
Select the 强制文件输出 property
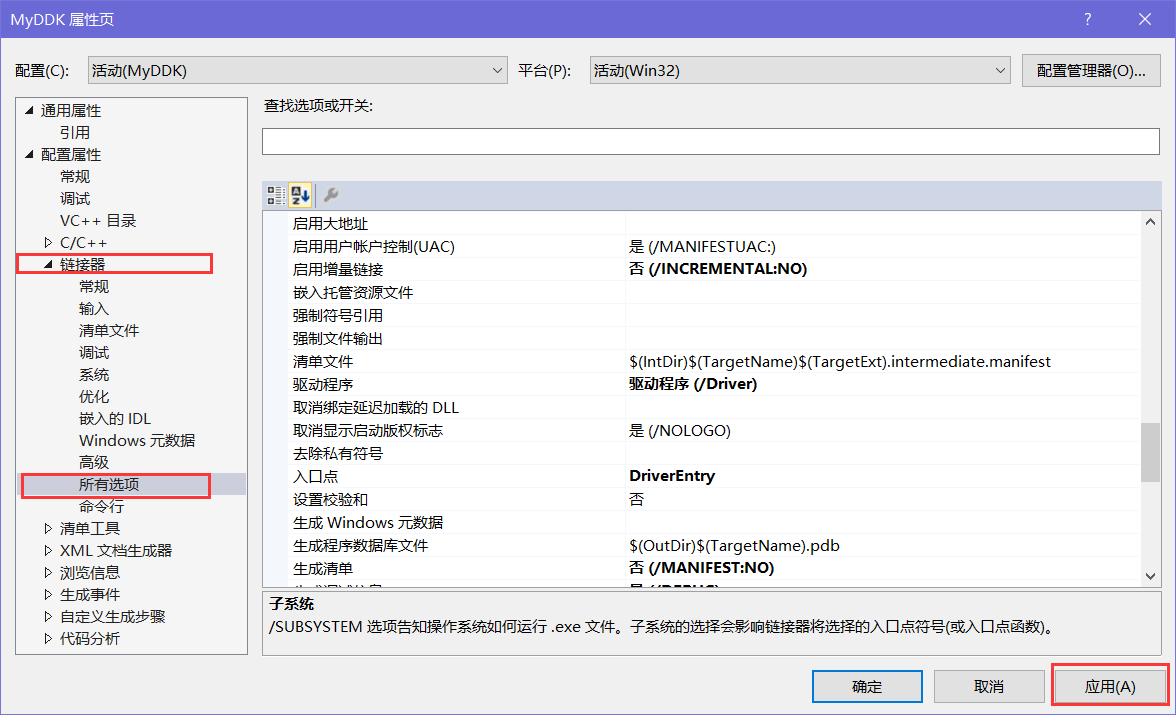tap(338, 338)
